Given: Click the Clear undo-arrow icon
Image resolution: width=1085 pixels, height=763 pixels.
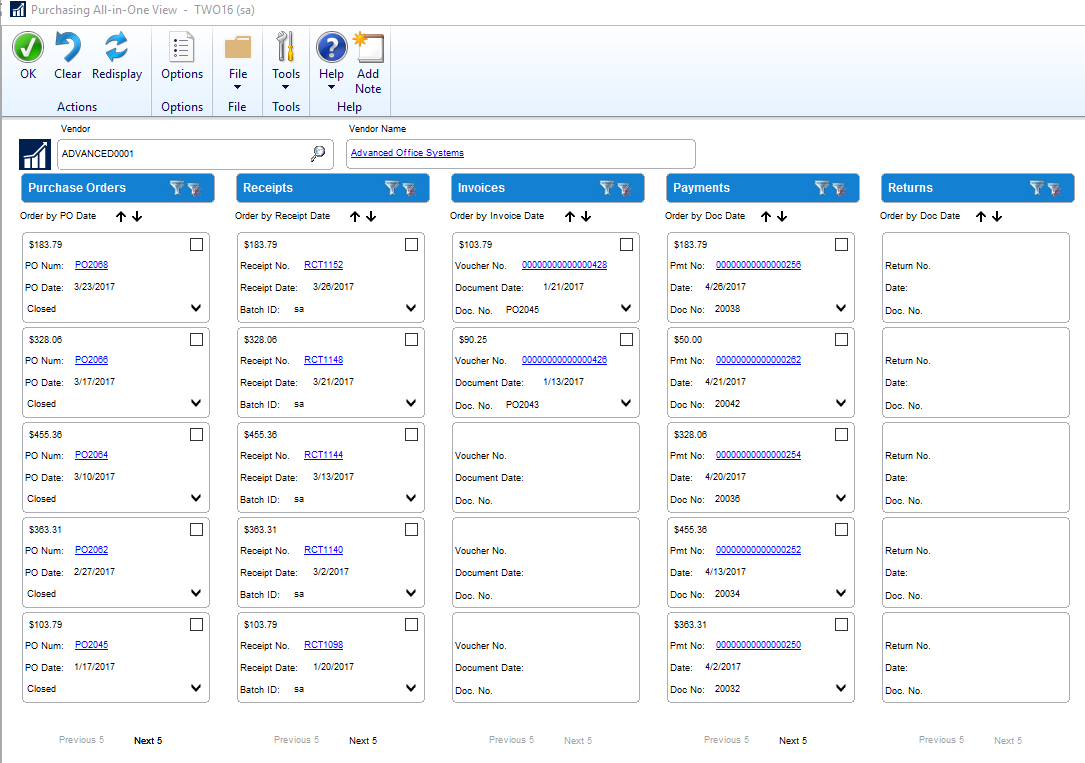Looking at the screenshot, I should click(68, 48).
